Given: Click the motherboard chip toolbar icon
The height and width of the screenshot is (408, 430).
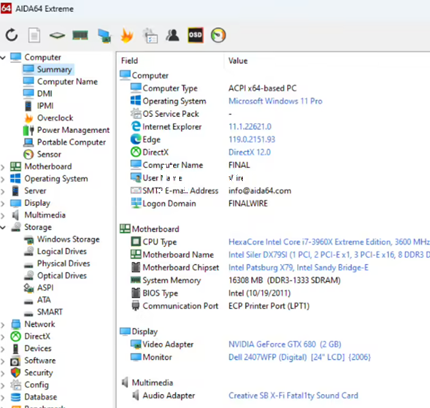Looking at the screenshot, I should [57, 35].
